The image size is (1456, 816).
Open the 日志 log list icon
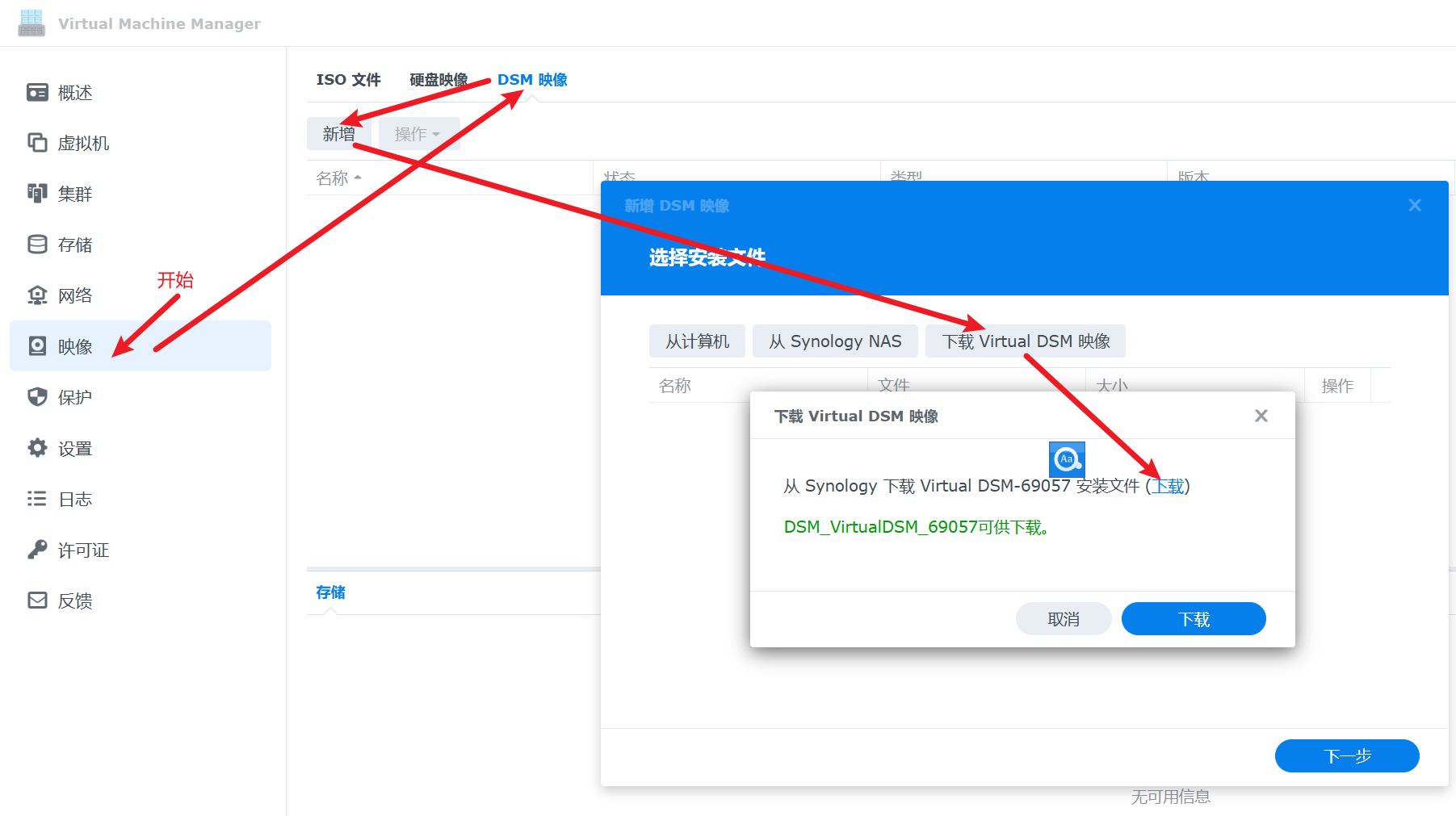37,498
